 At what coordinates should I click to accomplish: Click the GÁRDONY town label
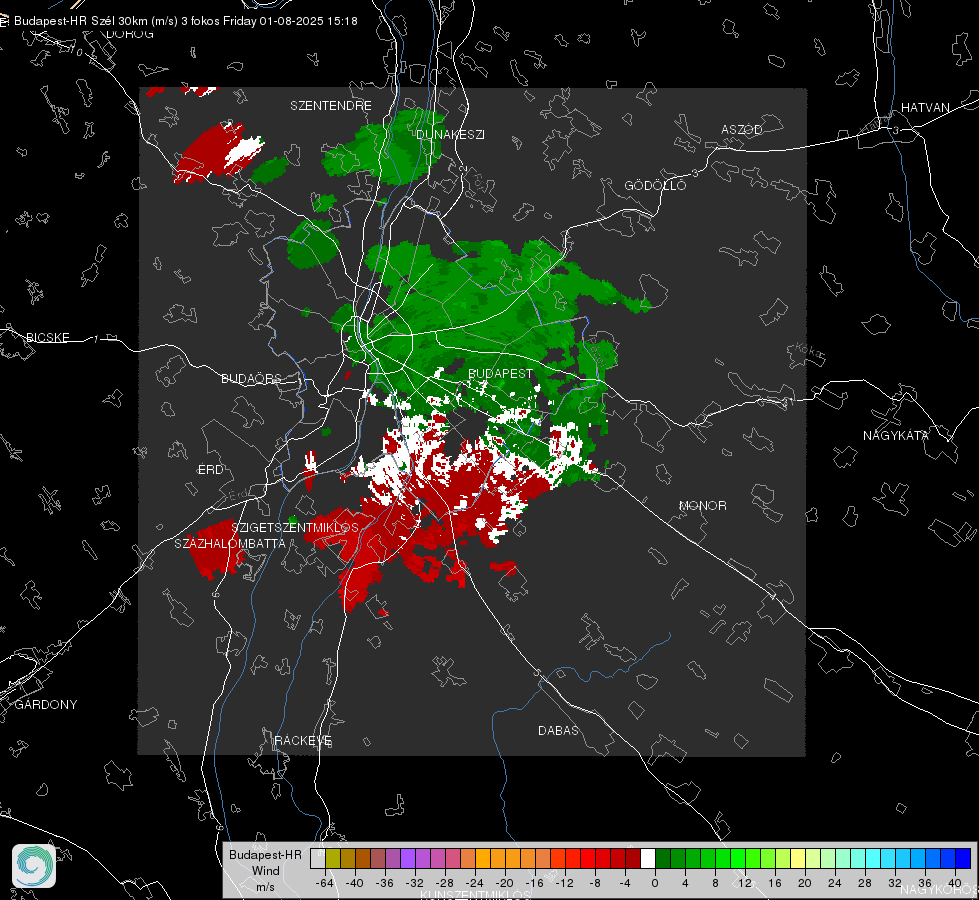click(46, 705)
